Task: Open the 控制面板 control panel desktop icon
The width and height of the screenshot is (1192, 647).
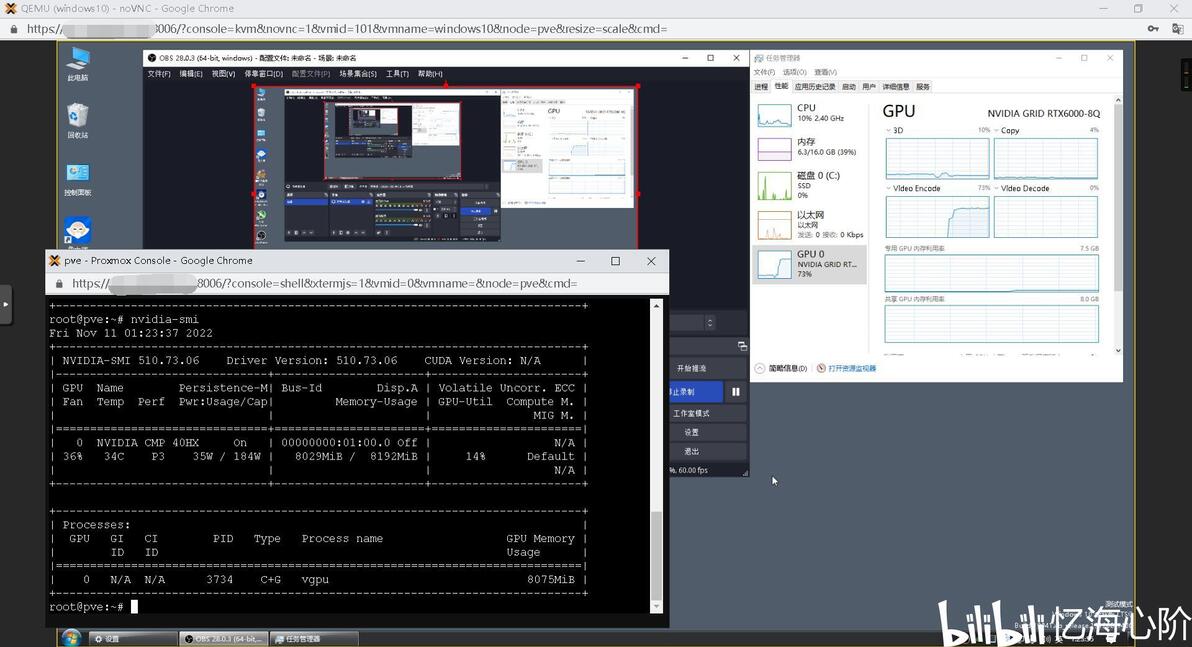Action: point(78,179)
